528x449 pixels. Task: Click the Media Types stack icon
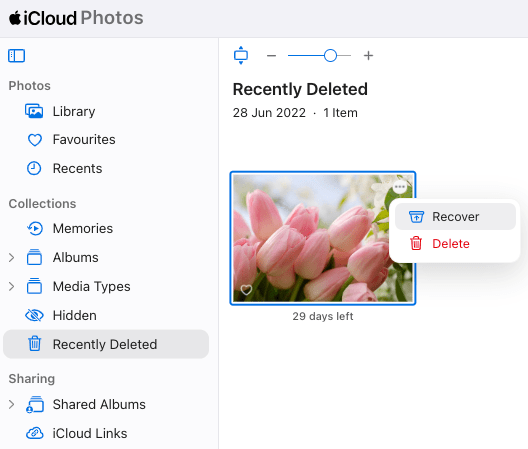coord(34,286)
